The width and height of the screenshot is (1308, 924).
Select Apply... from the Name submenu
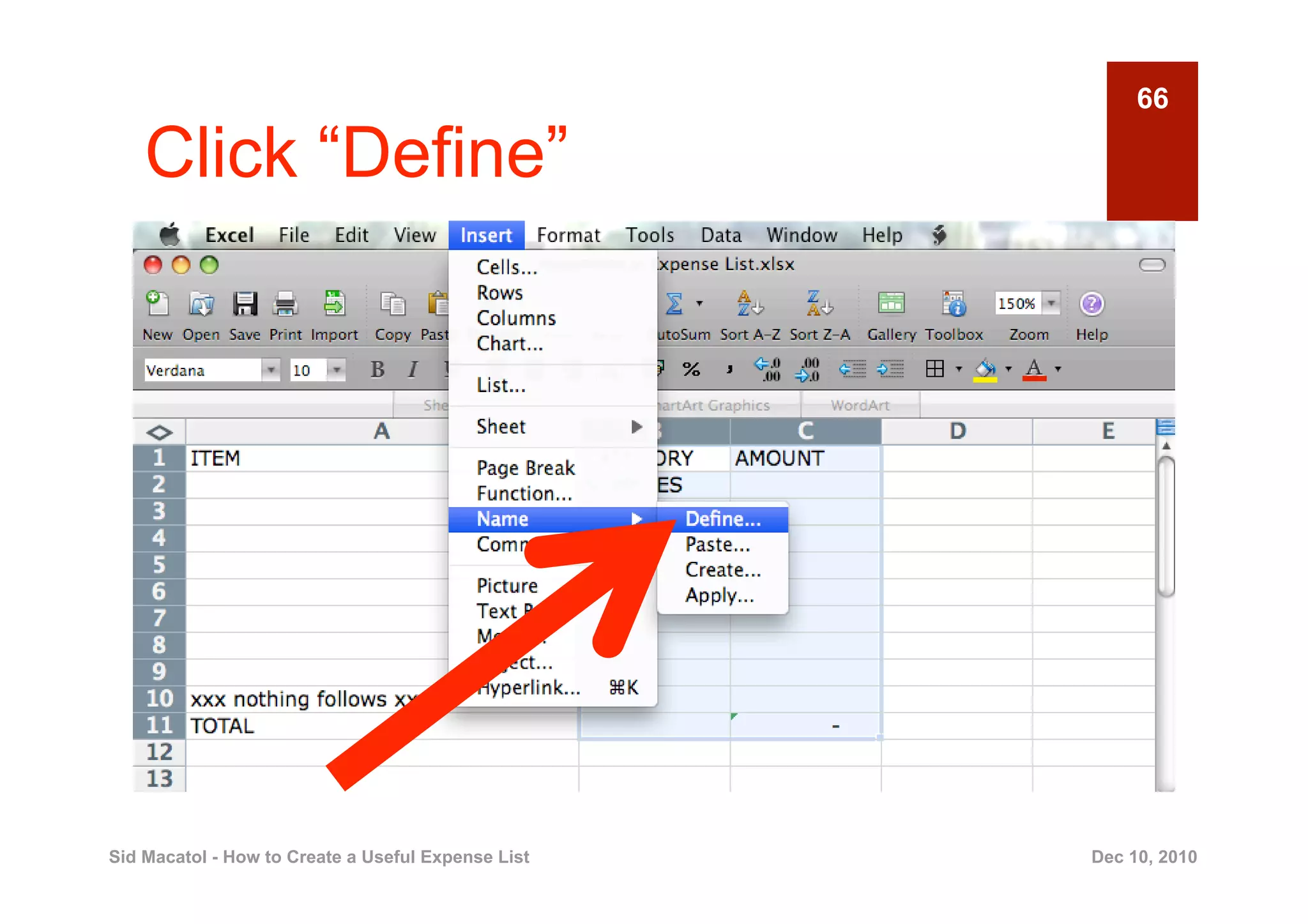(x=722, y=595)
